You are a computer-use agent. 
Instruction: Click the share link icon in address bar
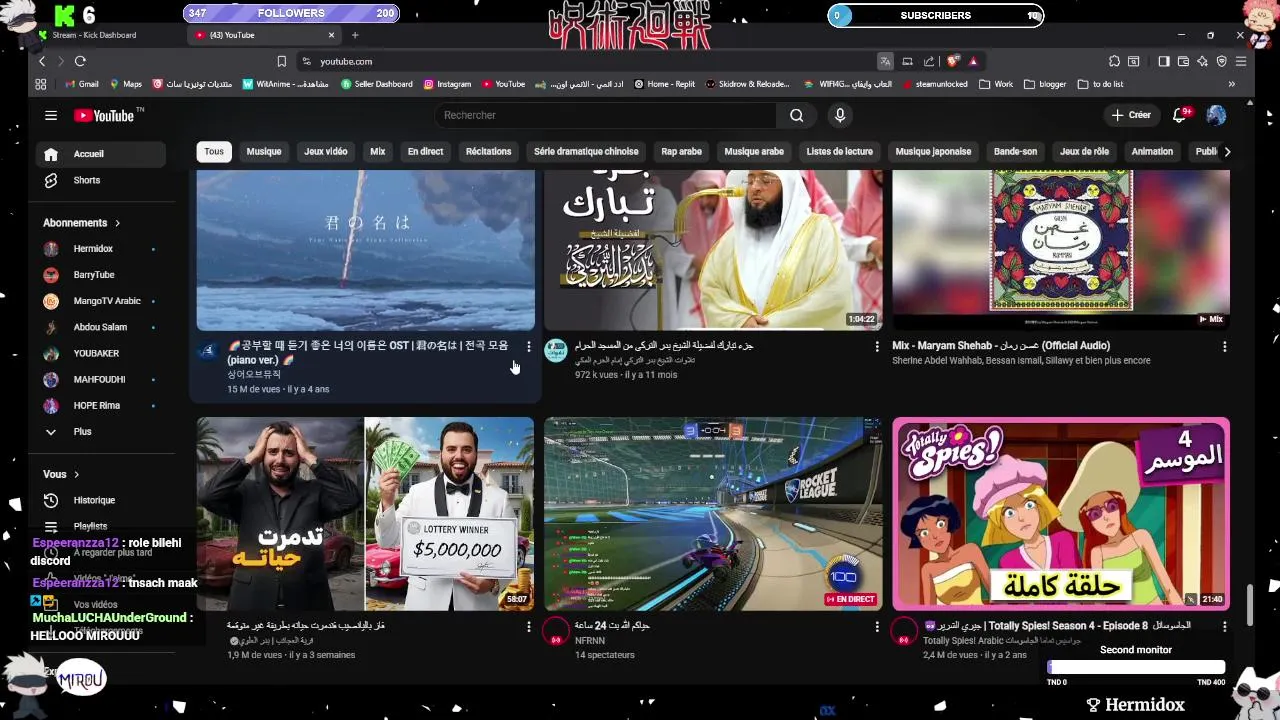(x=929, y=61)
